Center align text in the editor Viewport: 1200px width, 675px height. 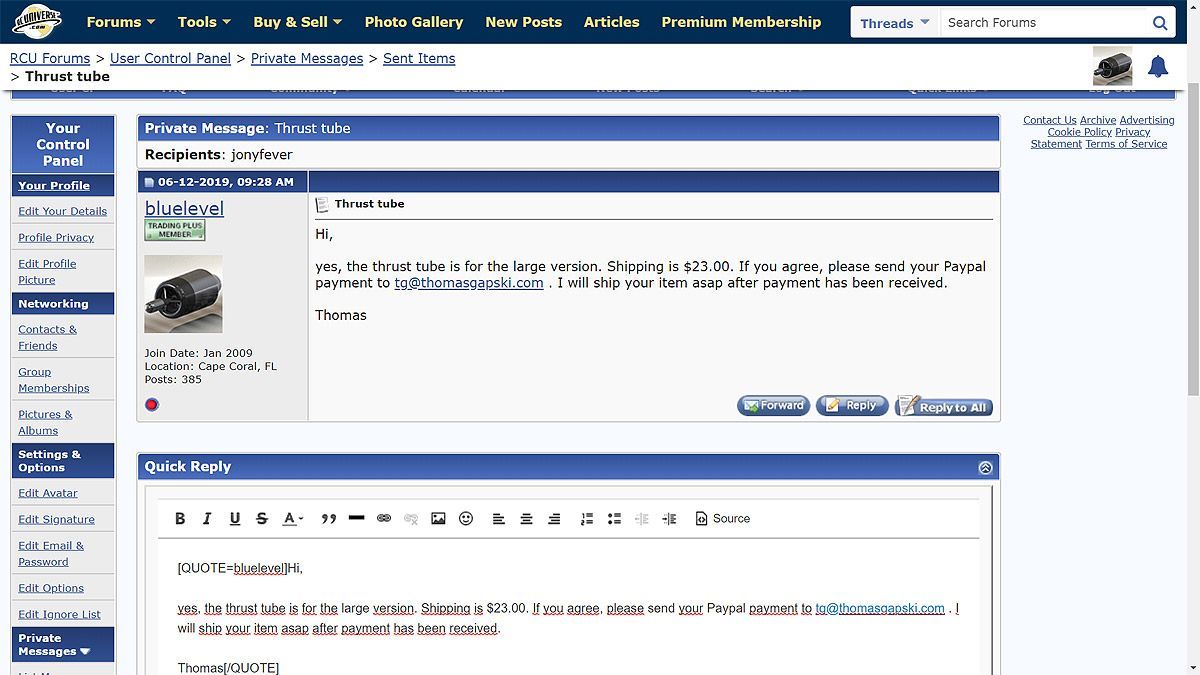pos(526,519)
